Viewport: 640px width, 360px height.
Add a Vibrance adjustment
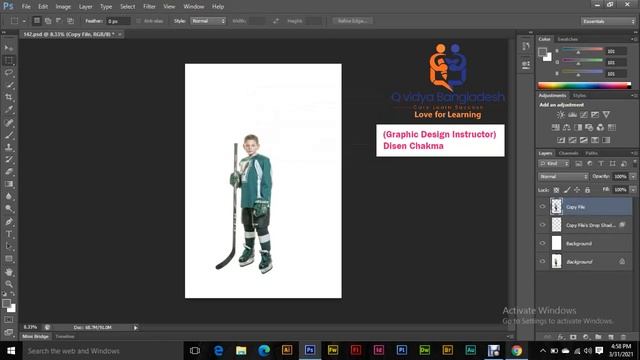(607, 115)
